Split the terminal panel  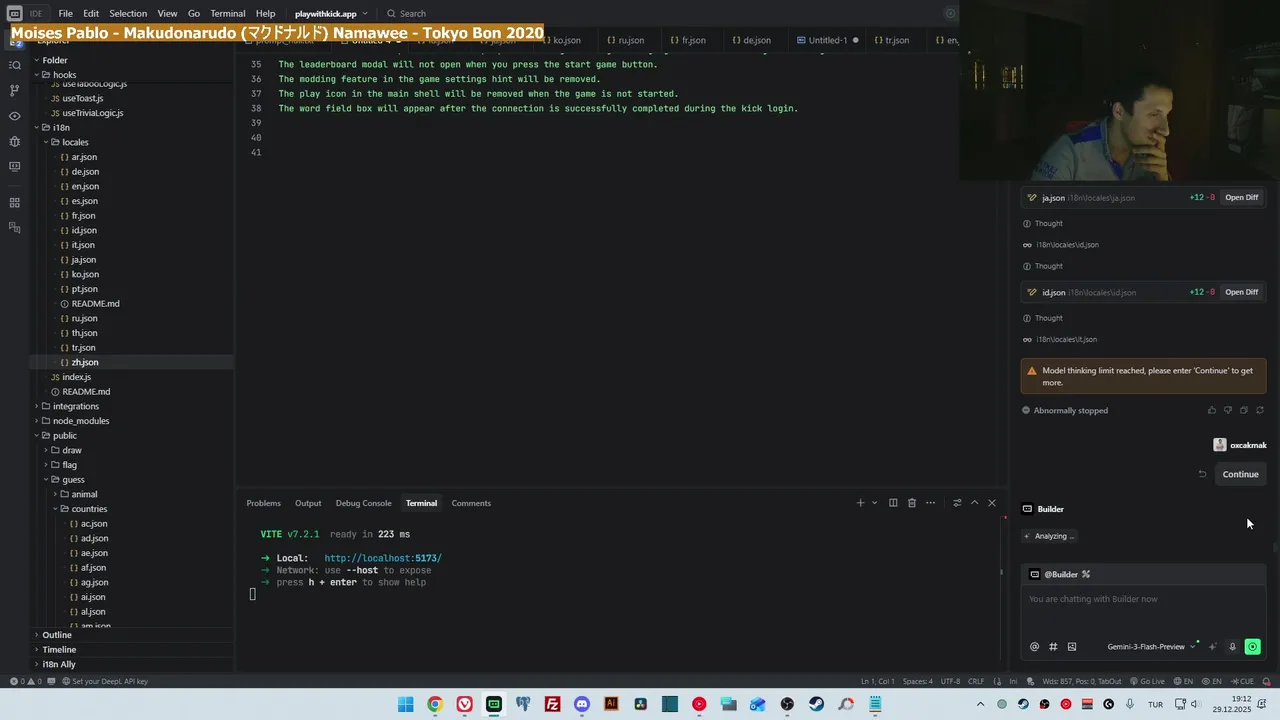coord(893,503)
